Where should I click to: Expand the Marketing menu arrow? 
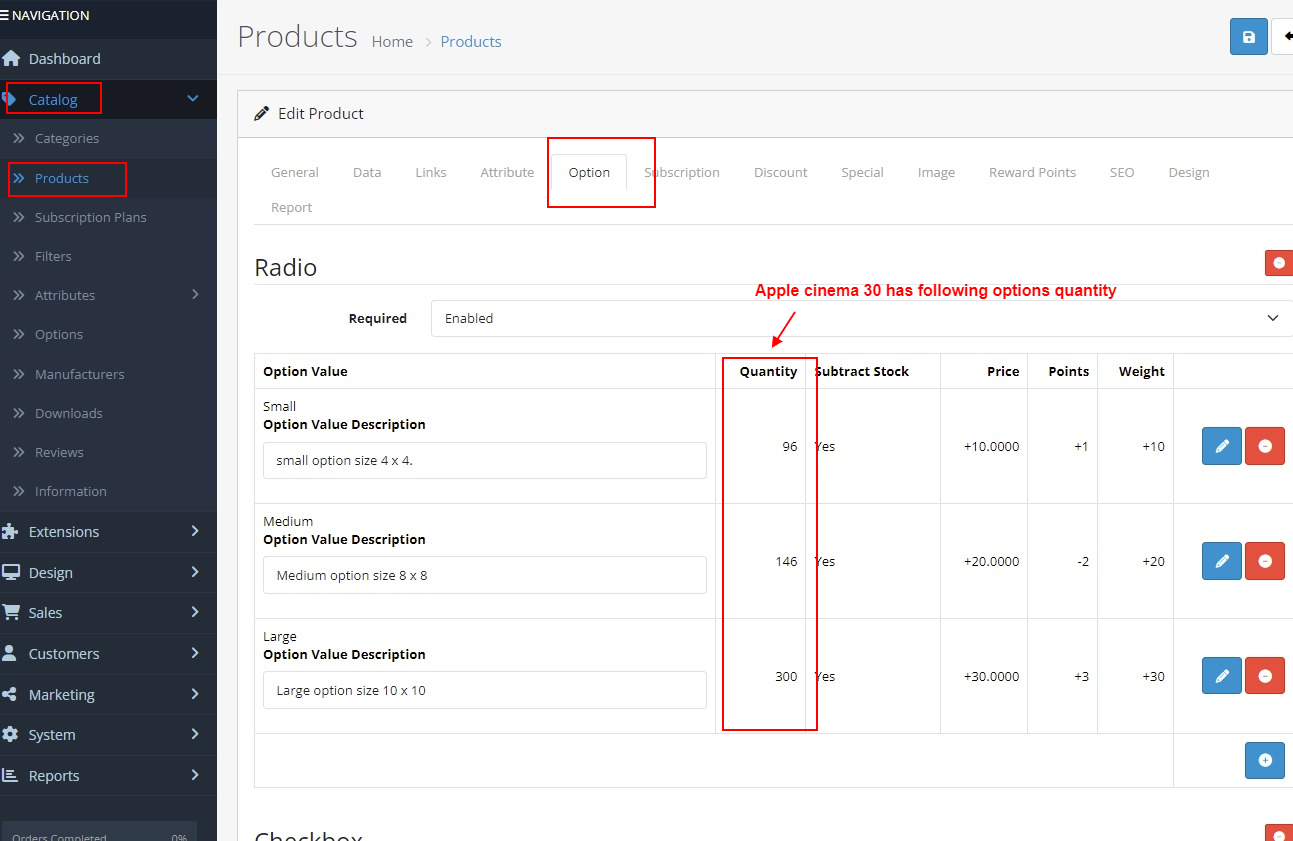(195, 694)
